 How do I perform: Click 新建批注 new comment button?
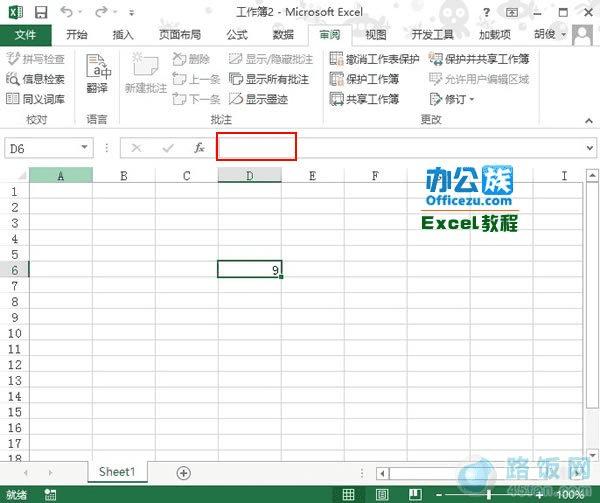[x=146, y=74]
